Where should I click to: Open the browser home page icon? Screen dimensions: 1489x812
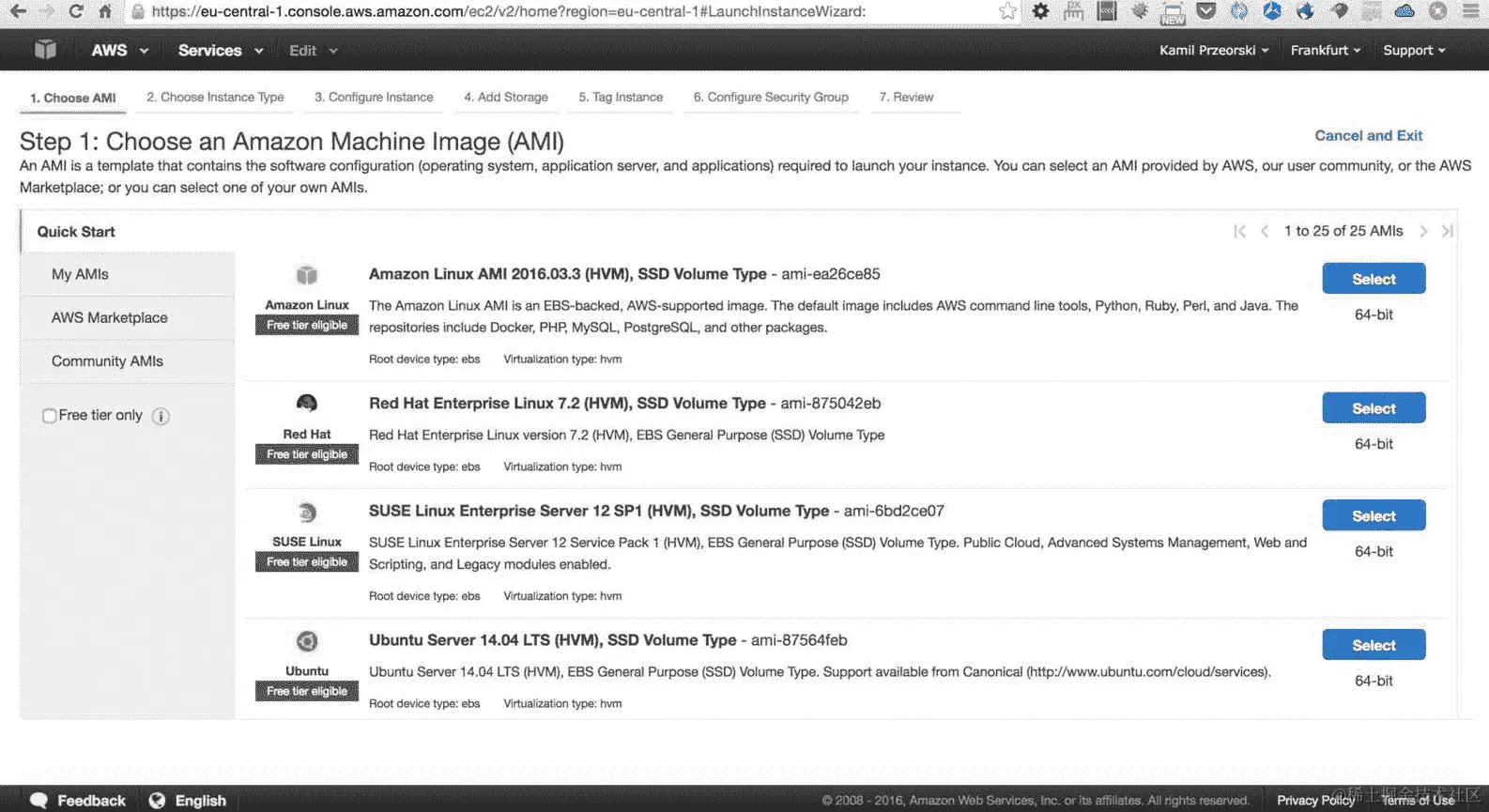tap(105, 11)
